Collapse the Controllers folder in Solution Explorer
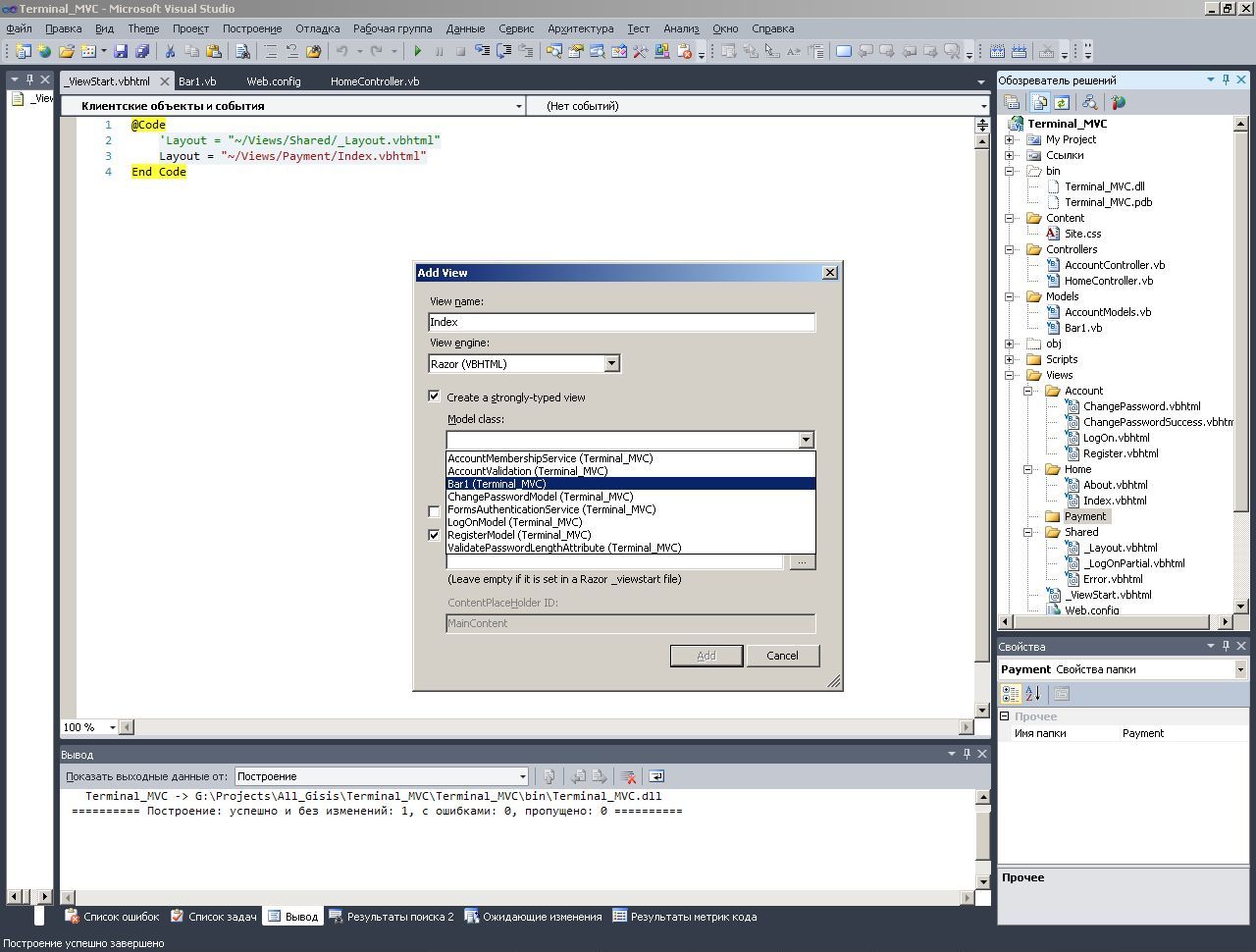This screenshot has width=1256, height=952. 1010,249
